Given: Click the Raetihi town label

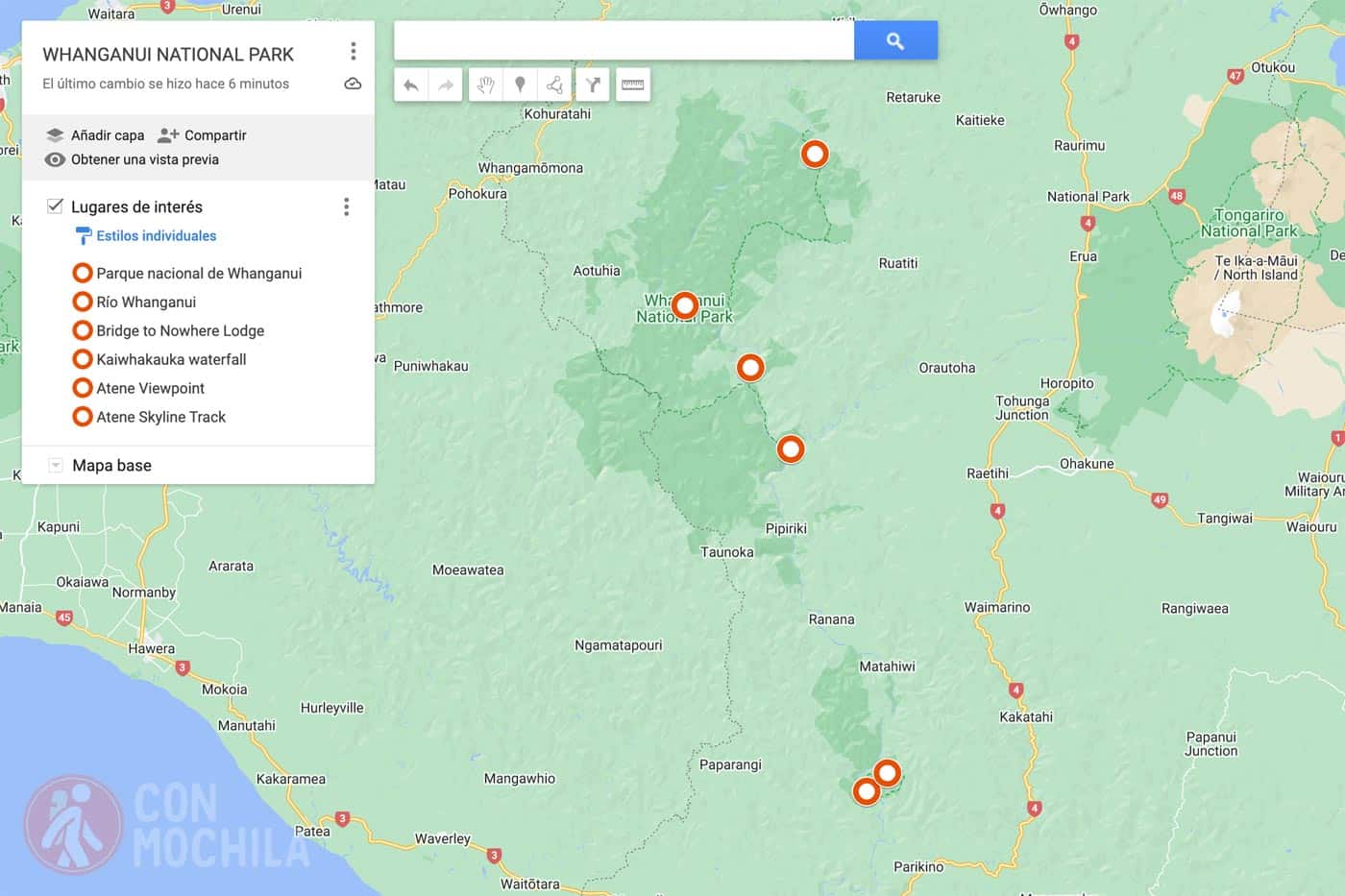Looking at the screenshot, I should point(988,473).
